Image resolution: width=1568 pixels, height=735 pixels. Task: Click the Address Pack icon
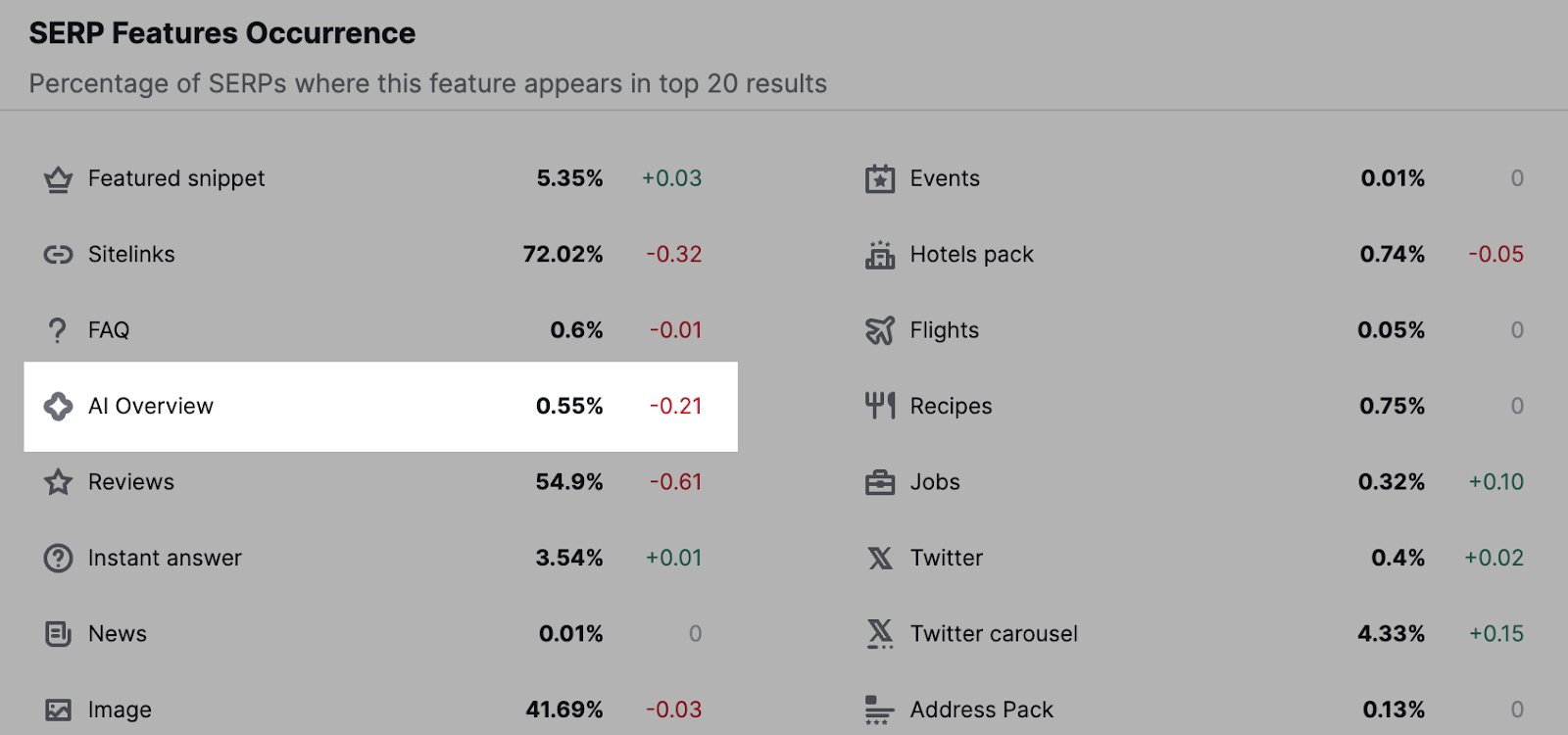tap(880, 709)
